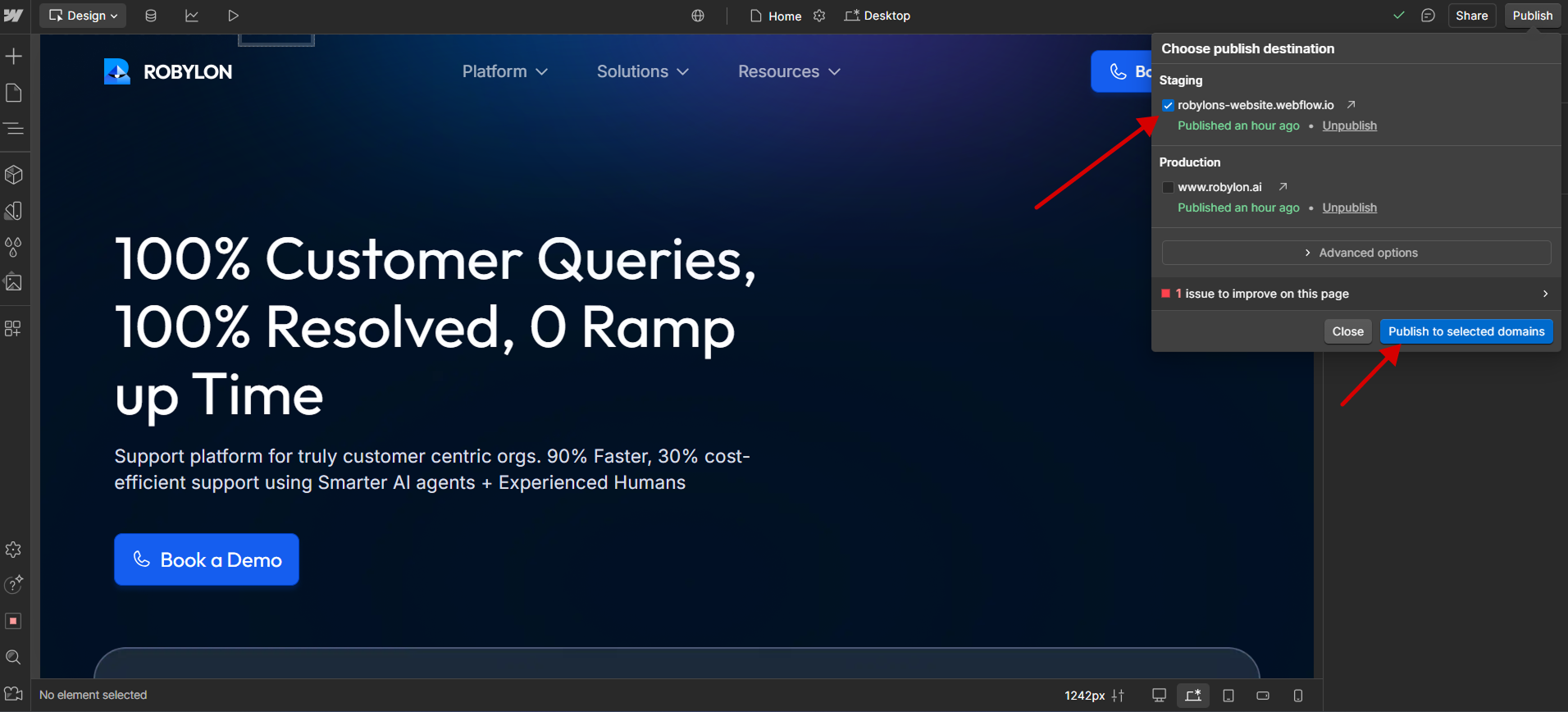Viewport: 1568px width, 712px height.
Task: Open the video tutorials icon at sidebar bottom
Action: click(x=13, y=694)
